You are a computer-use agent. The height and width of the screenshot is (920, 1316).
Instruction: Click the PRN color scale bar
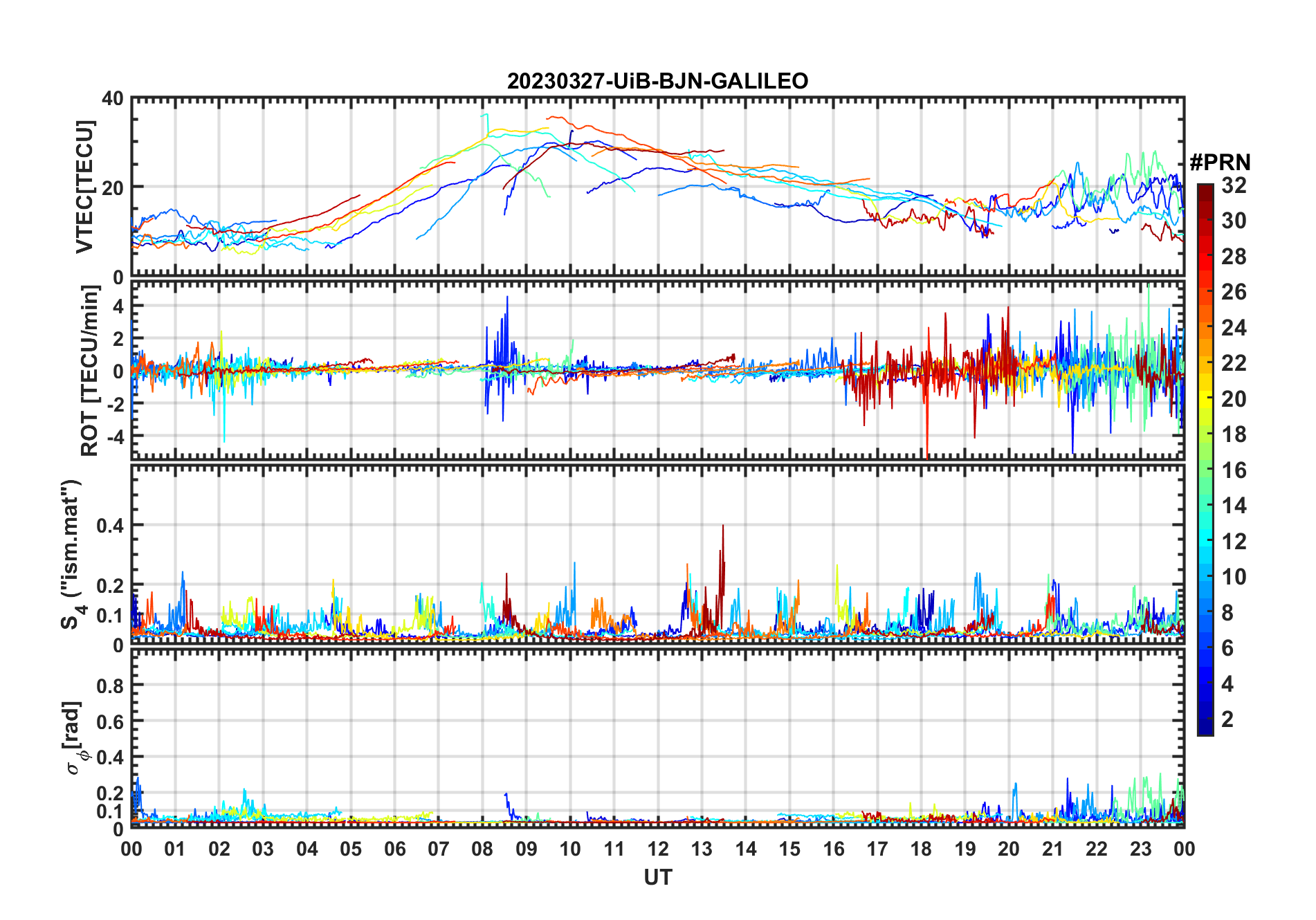pyautogui.click(x=1205, y=459)
